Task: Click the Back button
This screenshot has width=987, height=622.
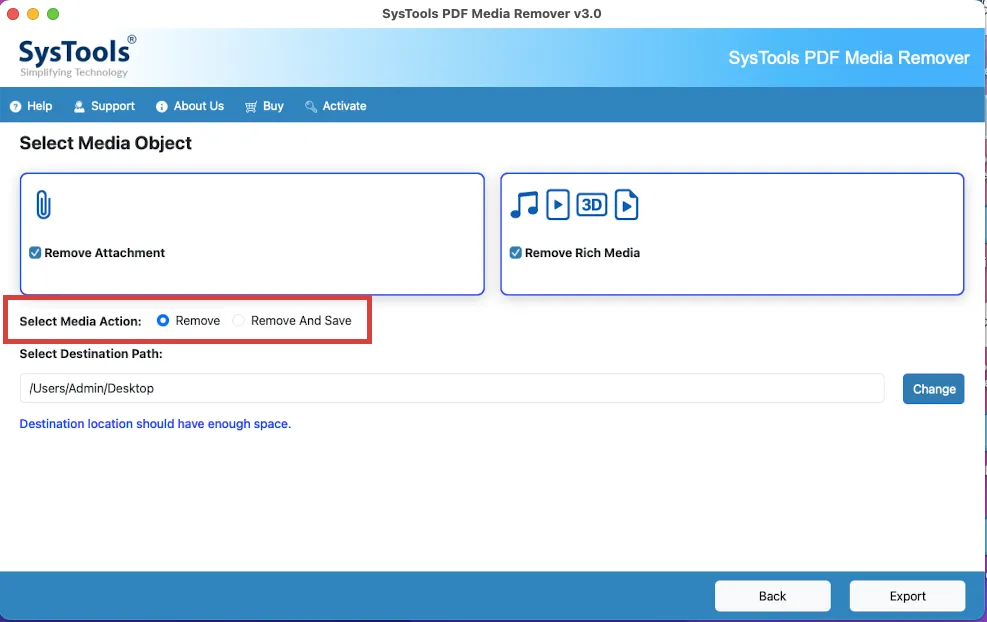Action: click(772, 596)
